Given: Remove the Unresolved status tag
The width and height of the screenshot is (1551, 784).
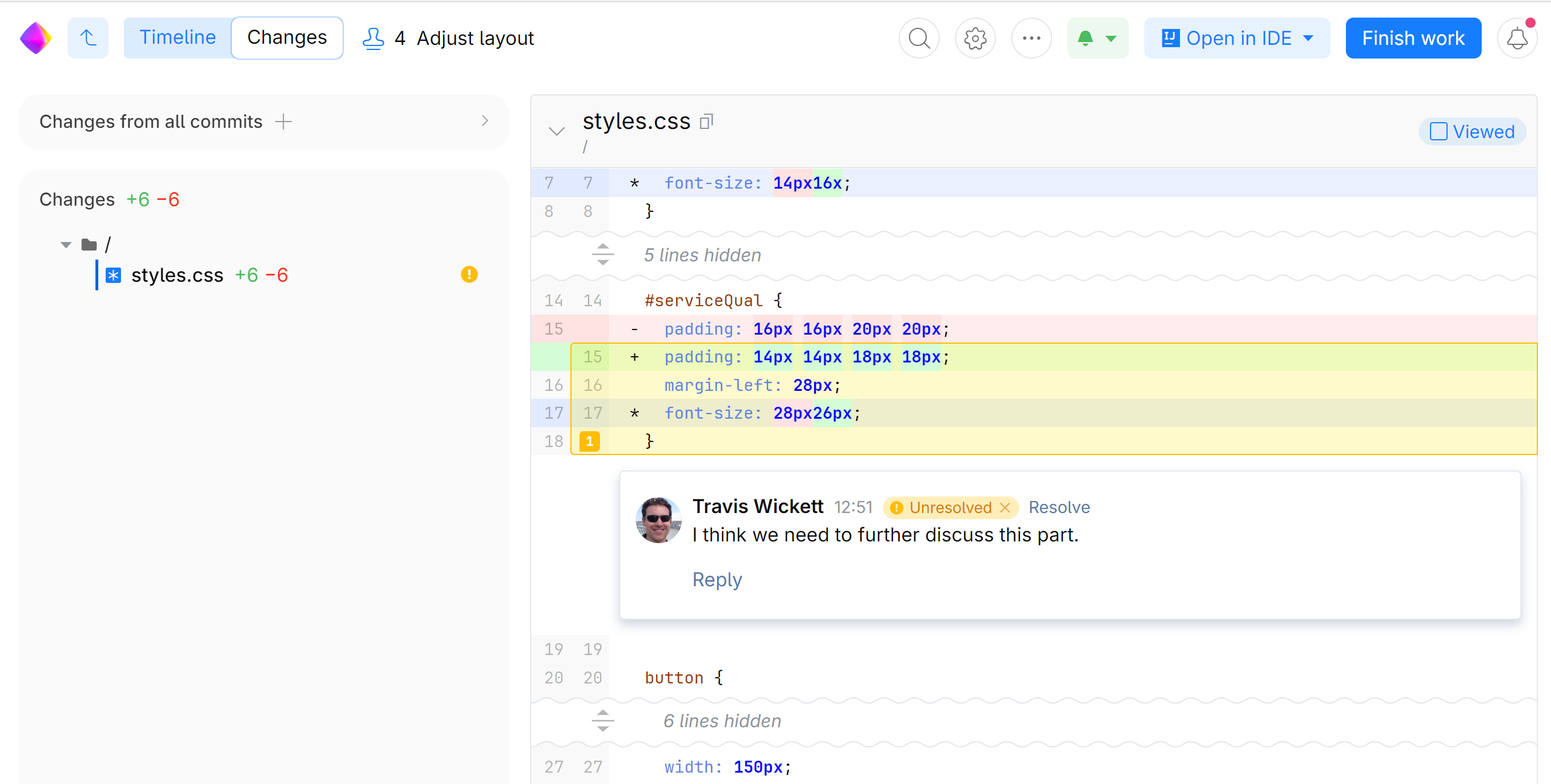Looking at the screenshot, I should pos(1005,508).
